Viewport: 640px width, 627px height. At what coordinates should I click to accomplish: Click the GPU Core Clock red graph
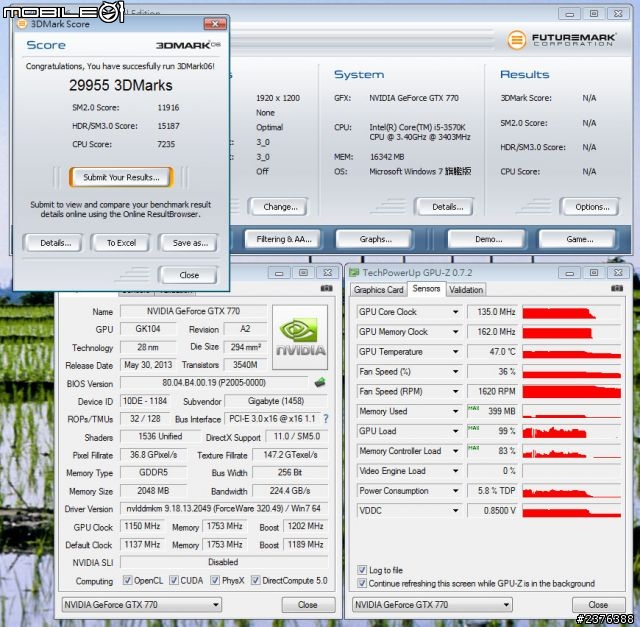tap(571, 312)
